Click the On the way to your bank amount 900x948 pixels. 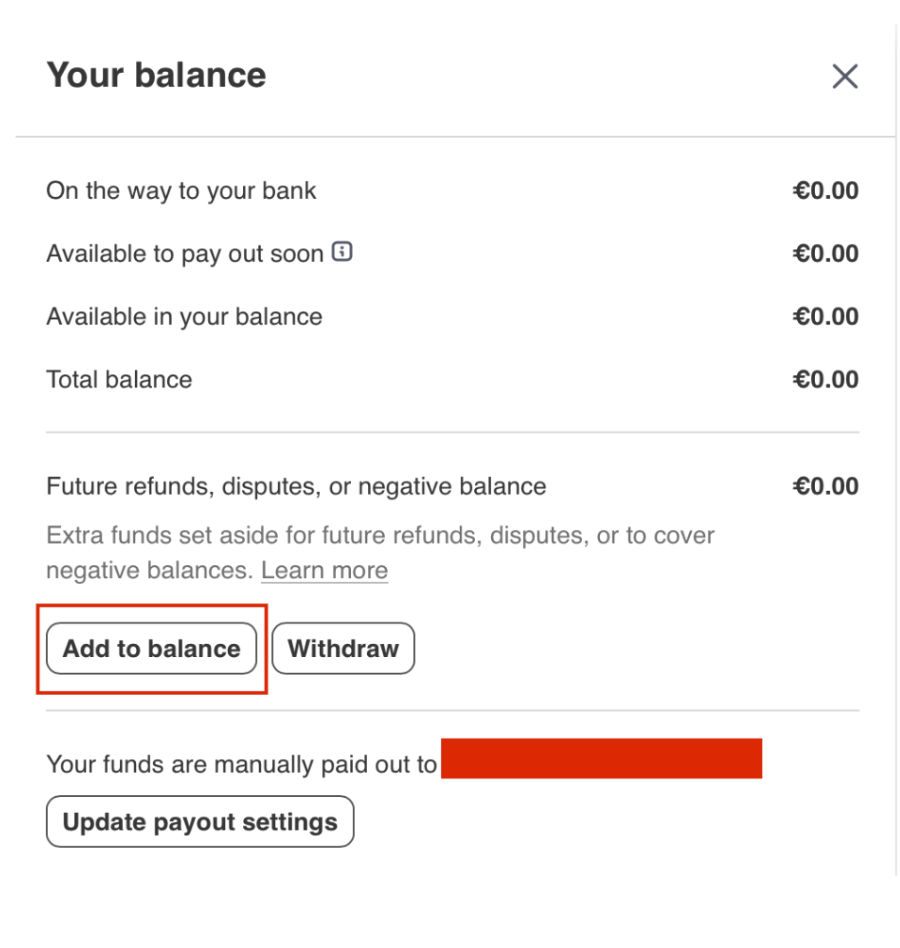826,191
